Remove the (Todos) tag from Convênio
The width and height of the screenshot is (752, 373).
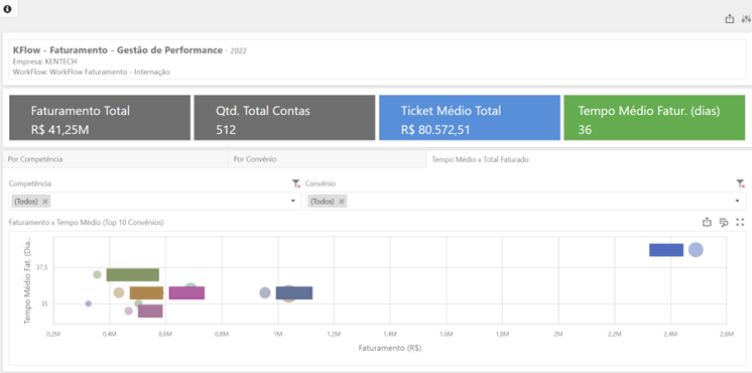341,201
